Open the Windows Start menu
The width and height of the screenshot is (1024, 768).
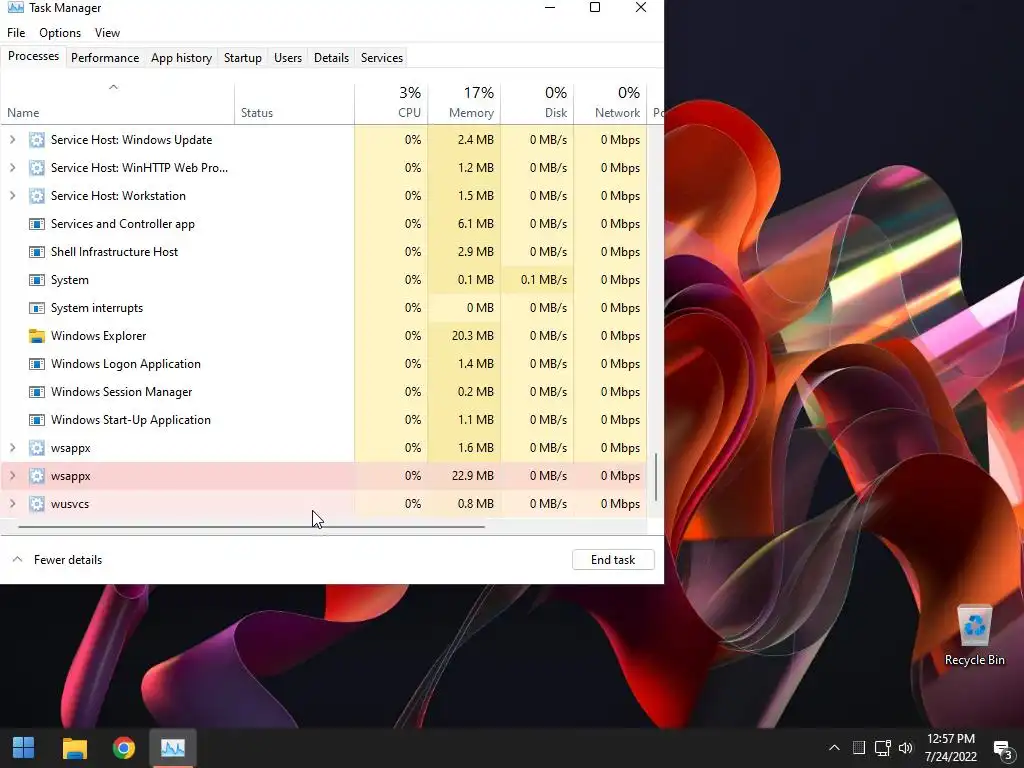pos(24,748)
